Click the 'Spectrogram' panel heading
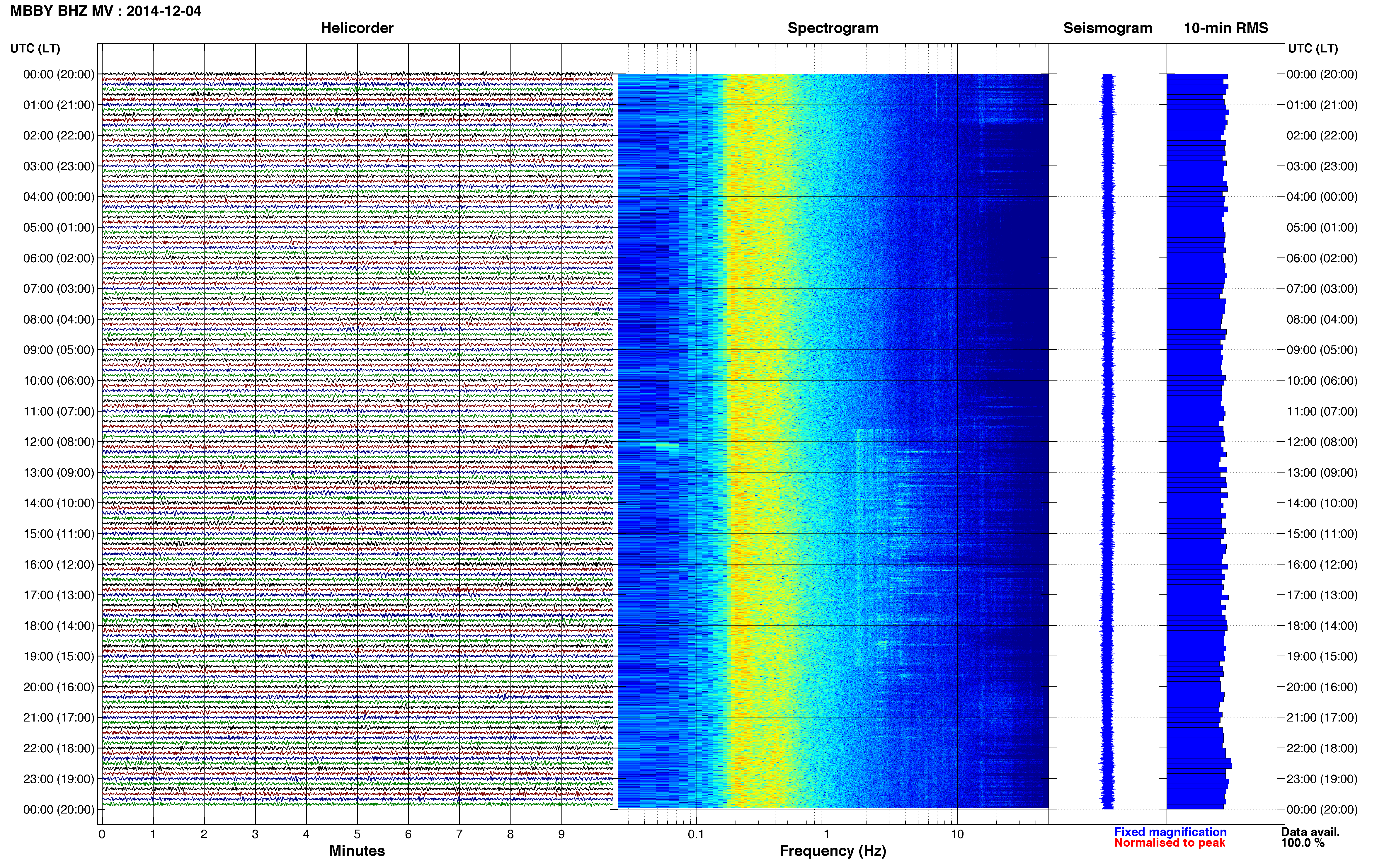Screen dimensions: 1389x868 833,28
